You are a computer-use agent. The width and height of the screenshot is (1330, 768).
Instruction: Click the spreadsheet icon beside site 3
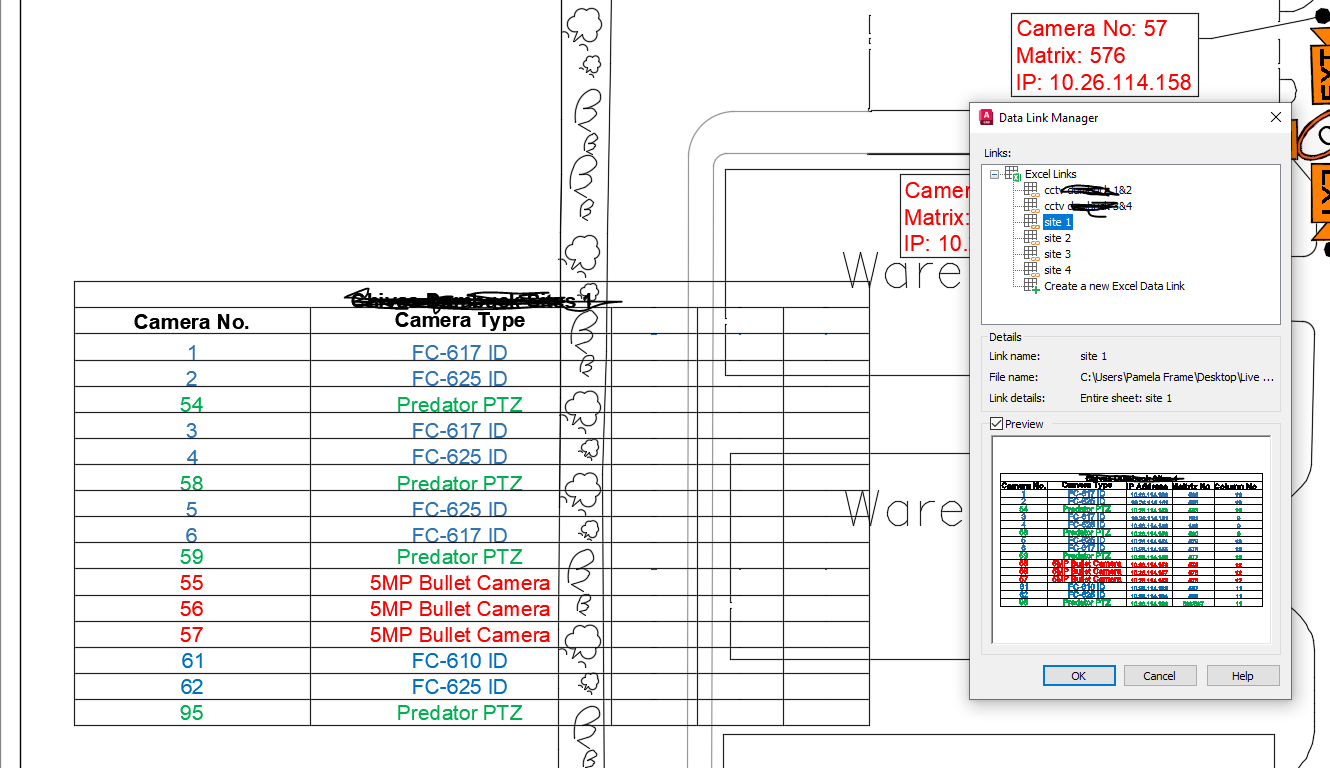1031,253
